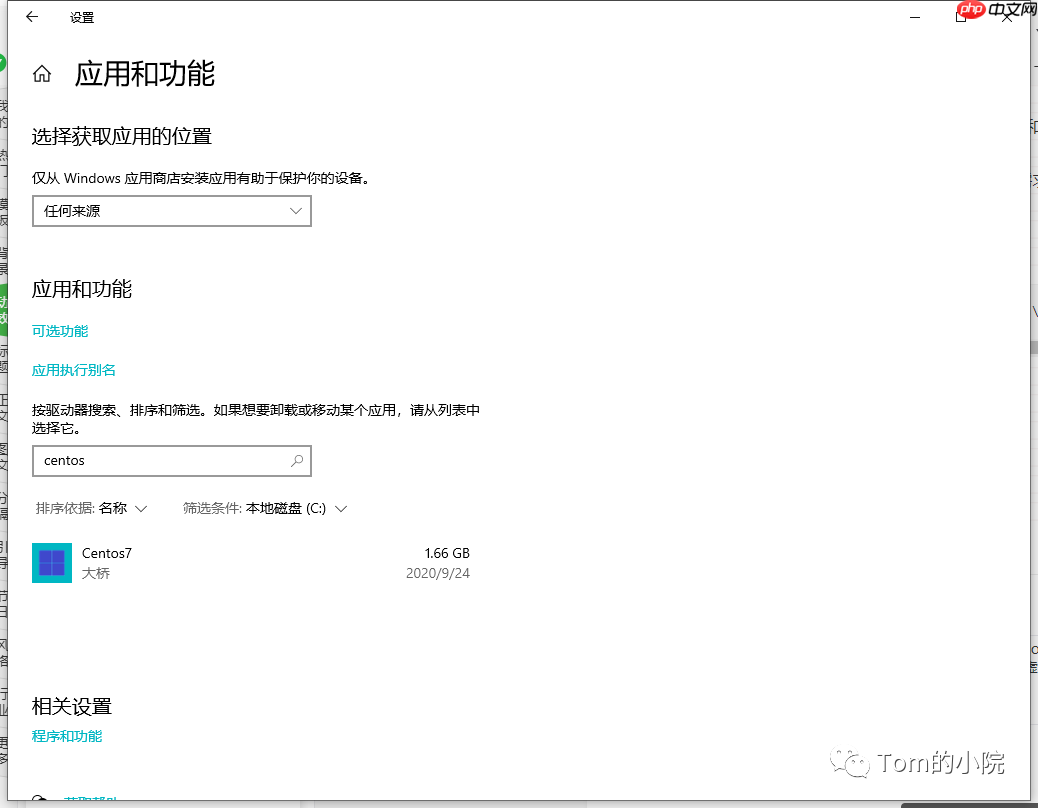This screenshot has height=808, width=1038.
Task: Open 程序和功能 under related settings
Action: tap(66, 736)
